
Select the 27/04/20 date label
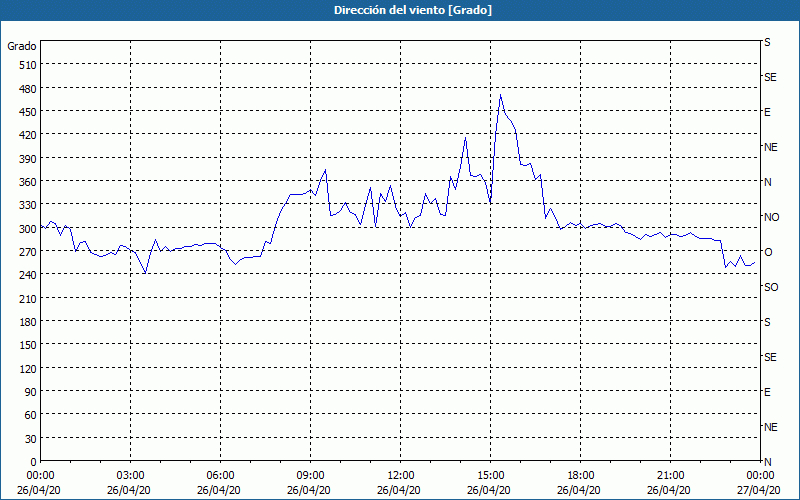[x=759, y=490]
